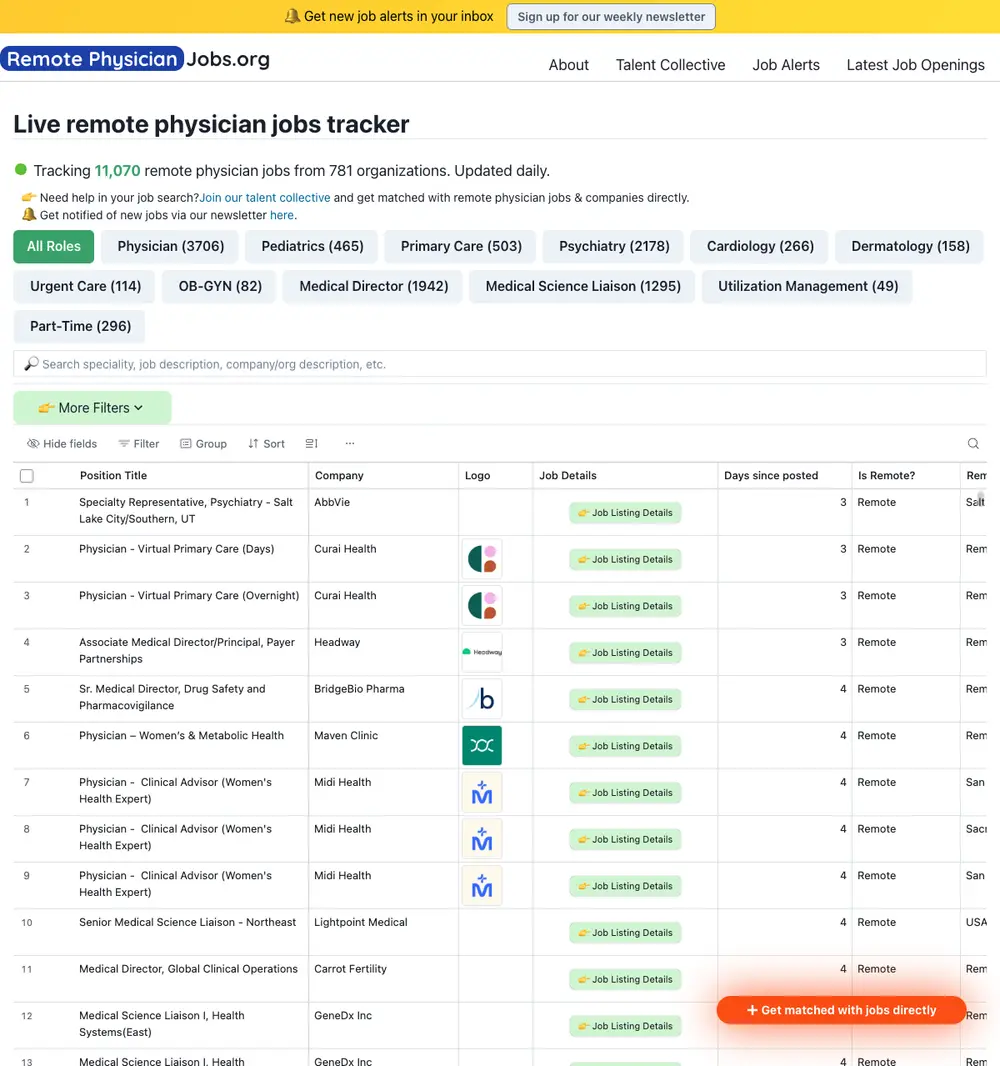Open the Sort tool
Screen dimensions: 1000x1066
pyautogui.click(x=266, y=443)
